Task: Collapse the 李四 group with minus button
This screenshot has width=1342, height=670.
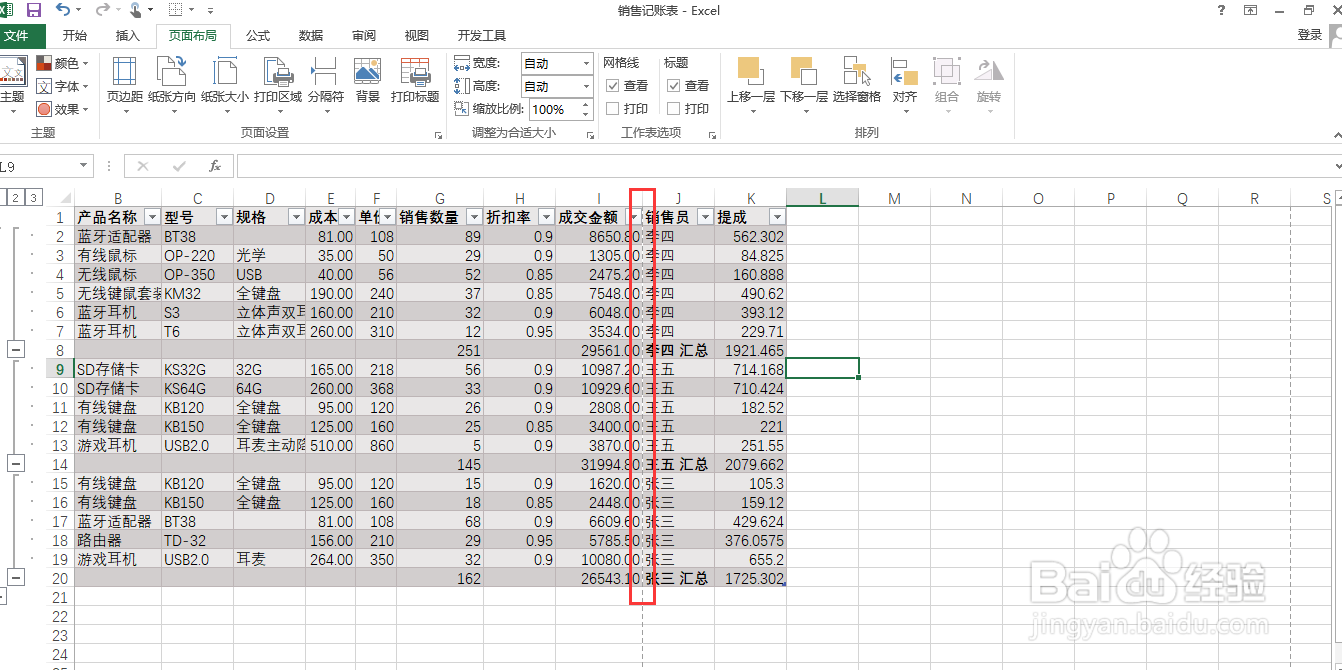Action: (16, 349)
